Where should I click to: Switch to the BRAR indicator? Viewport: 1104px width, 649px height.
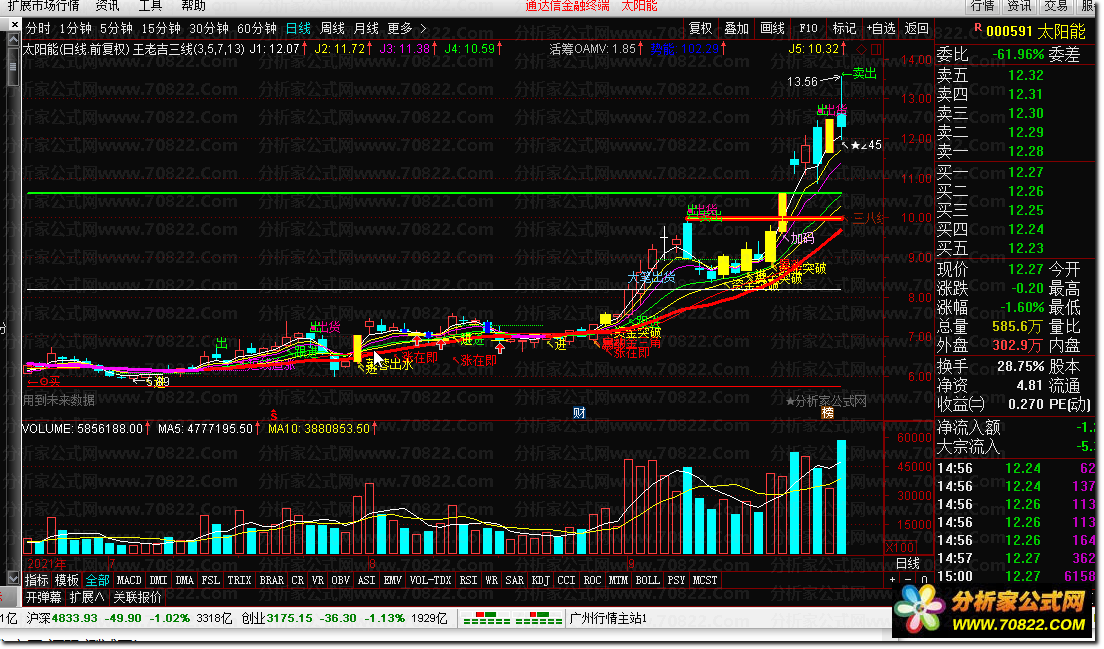pyautogui.click(x=272, y=580)
